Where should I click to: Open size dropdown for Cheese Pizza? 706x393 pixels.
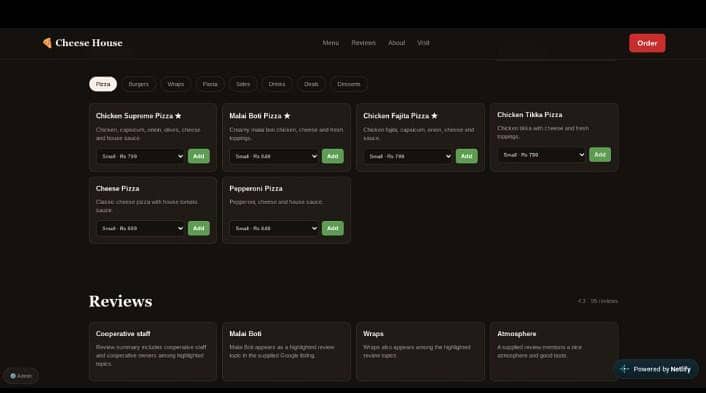140,228
